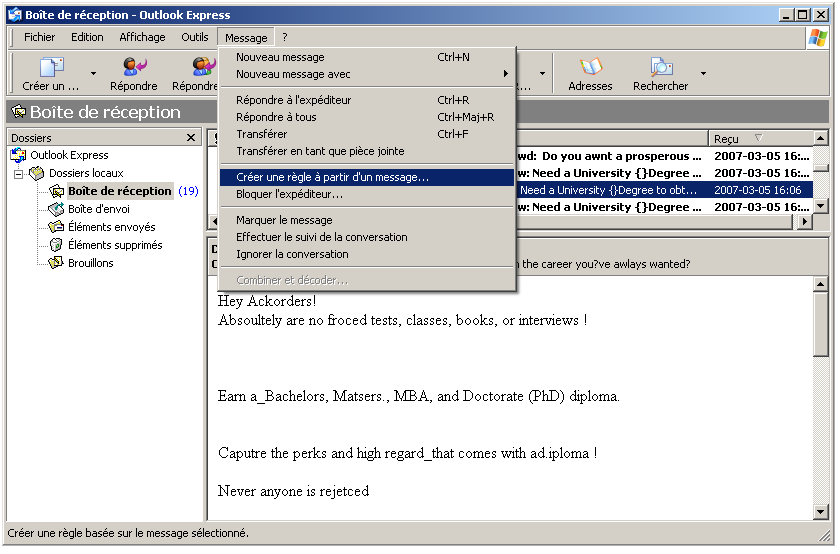
Task: Click message list scroll up arrow
Action: [x=820, y=138]
